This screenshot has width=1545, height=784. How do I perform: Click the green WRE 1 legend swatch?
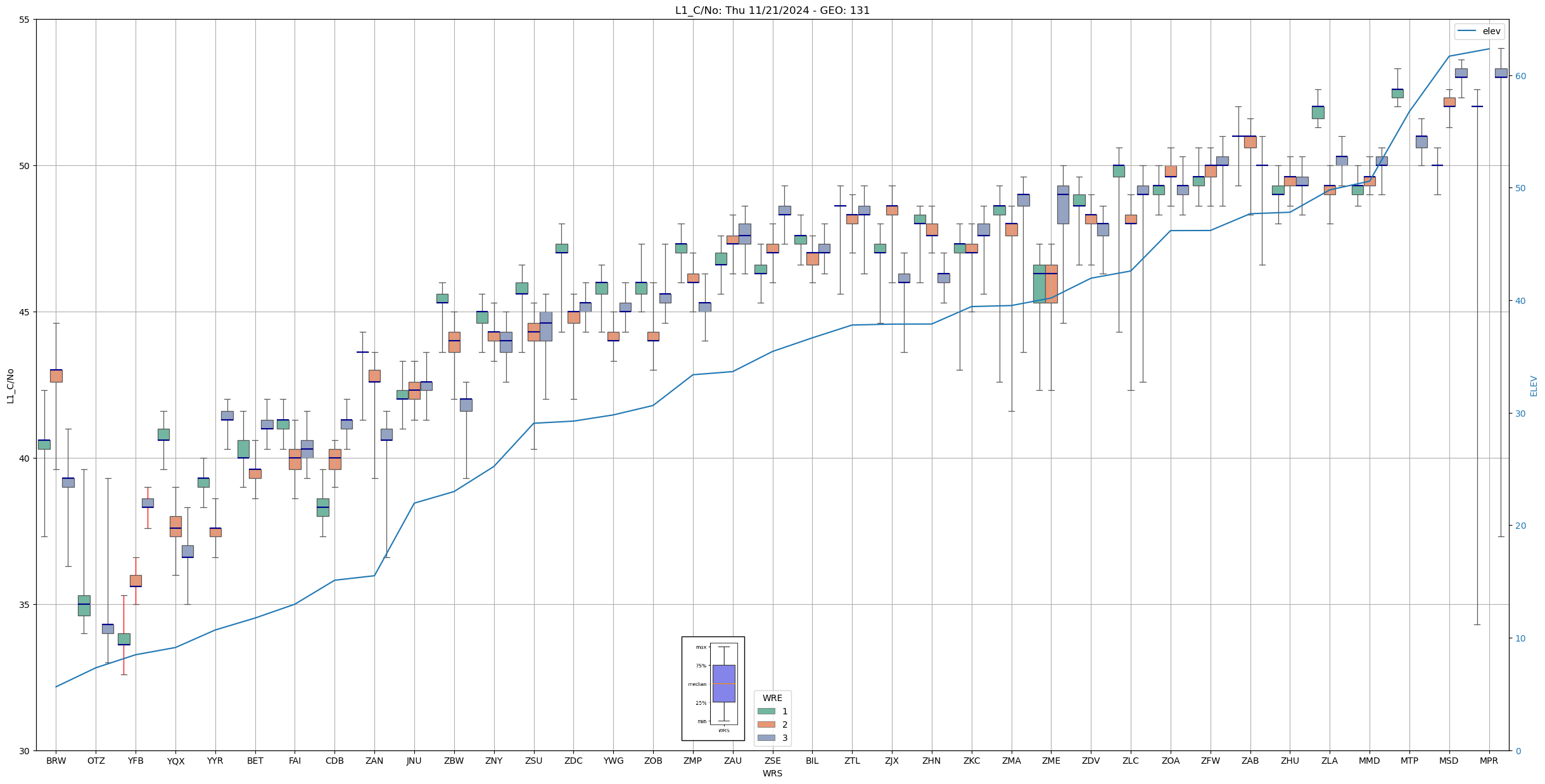click(x=766, y=711)
